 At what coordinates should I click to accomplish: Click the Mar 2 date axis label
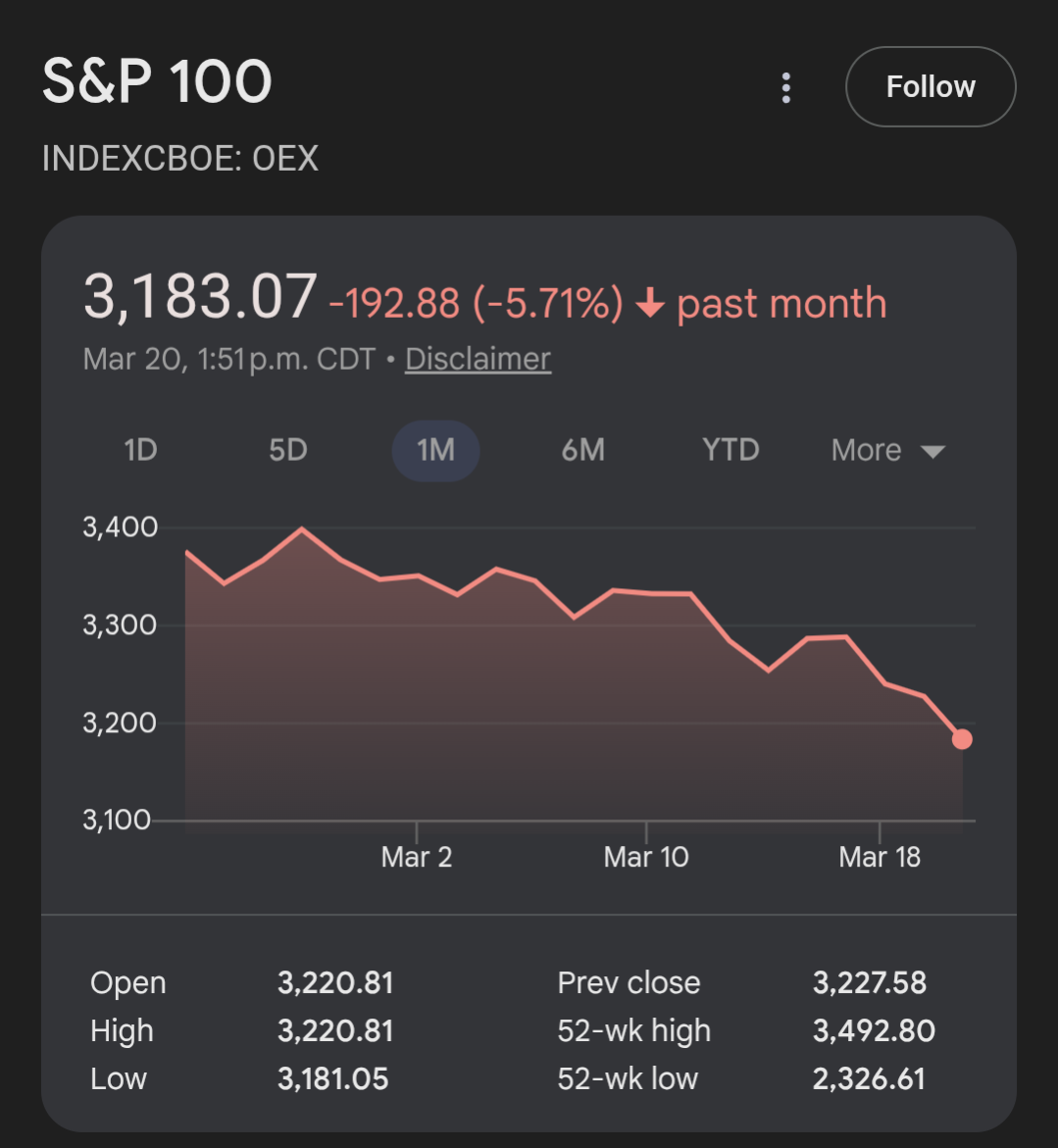[417, 858]
